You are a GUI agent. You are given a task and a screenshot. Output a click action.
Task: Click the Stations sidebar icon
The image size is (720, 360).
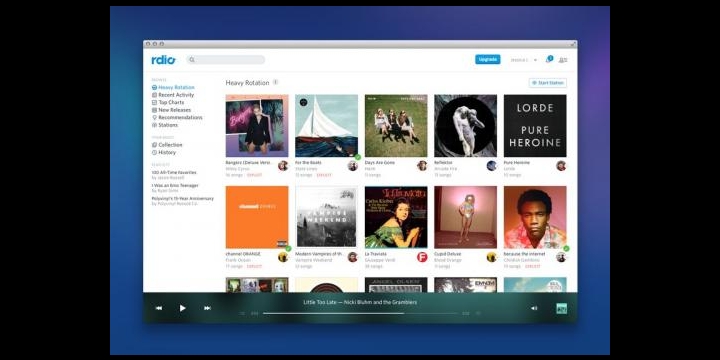pos(154,125)
